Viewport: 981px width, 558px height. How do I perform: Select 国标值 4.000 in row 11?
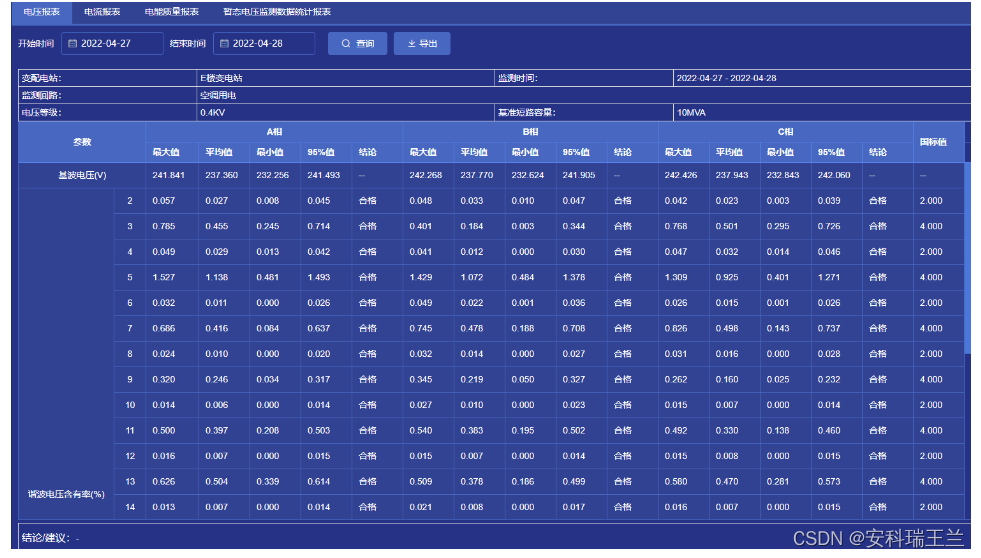pos(931,430)
